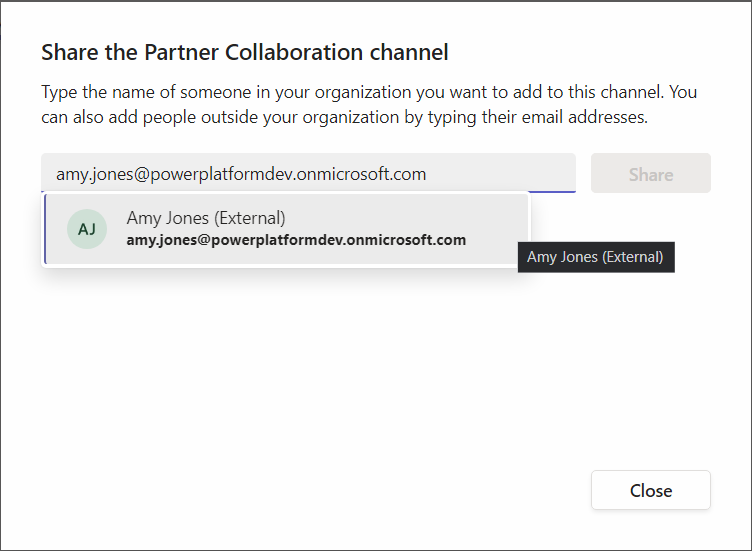Click the AJ initials avatar
752x551 pixels.
pyautogui.click(x=87, y=229)
